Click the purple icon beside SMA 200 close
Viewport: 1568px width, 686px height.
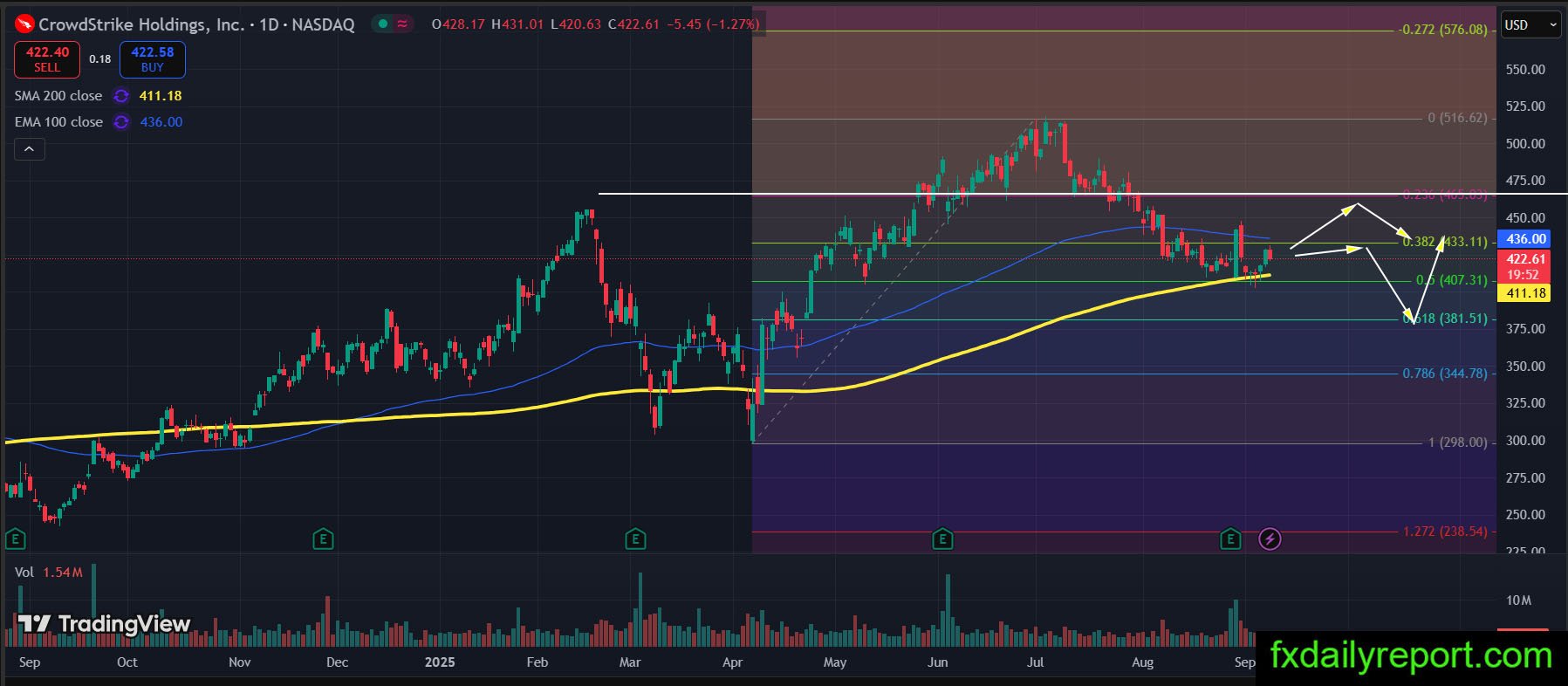[121, 96]
